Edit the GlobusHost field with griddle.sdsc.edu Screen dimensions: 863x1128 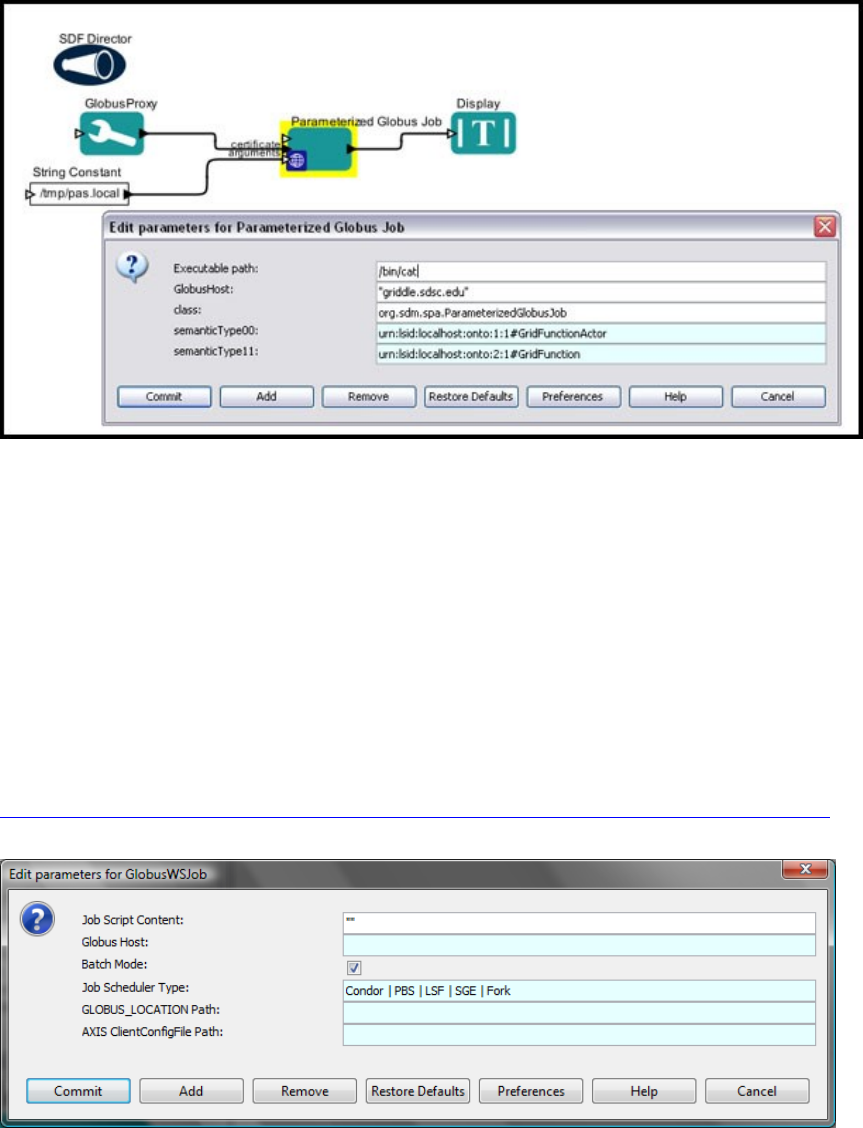[x=601, y=292]
